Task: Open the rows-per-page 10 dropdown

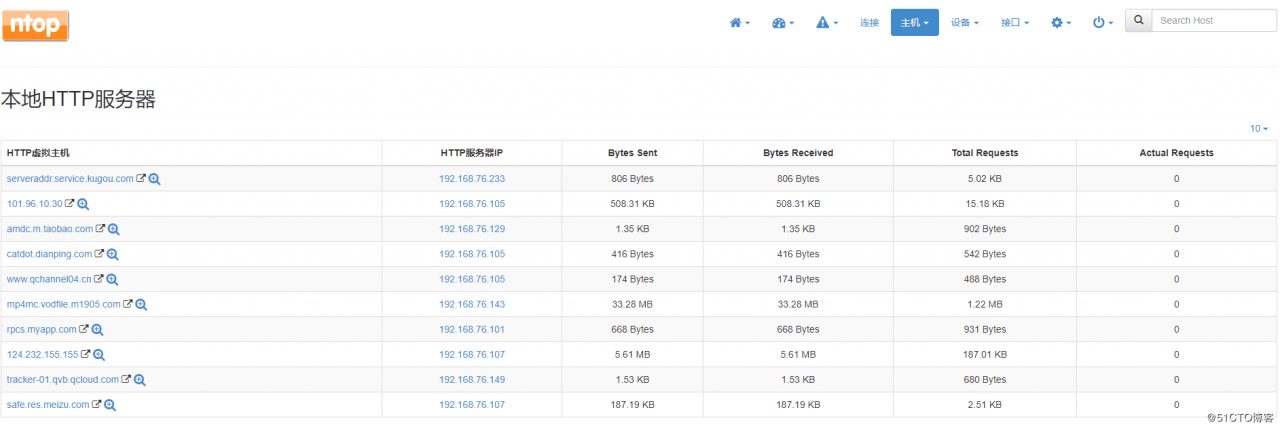Action: click(x=1258, y=129)
